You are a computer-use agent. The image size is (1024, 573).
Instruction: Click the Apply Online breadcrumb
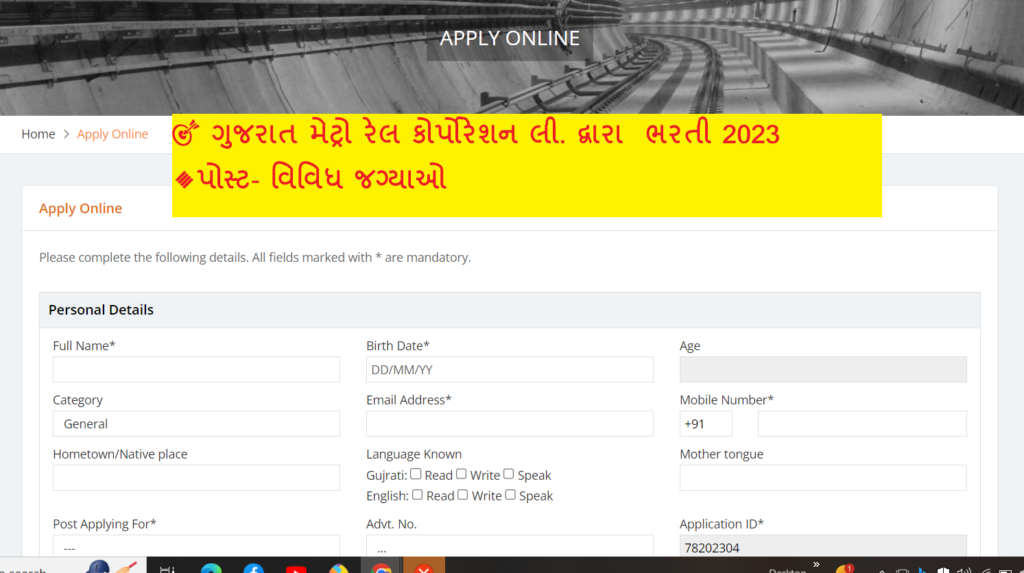pos(112,134)
